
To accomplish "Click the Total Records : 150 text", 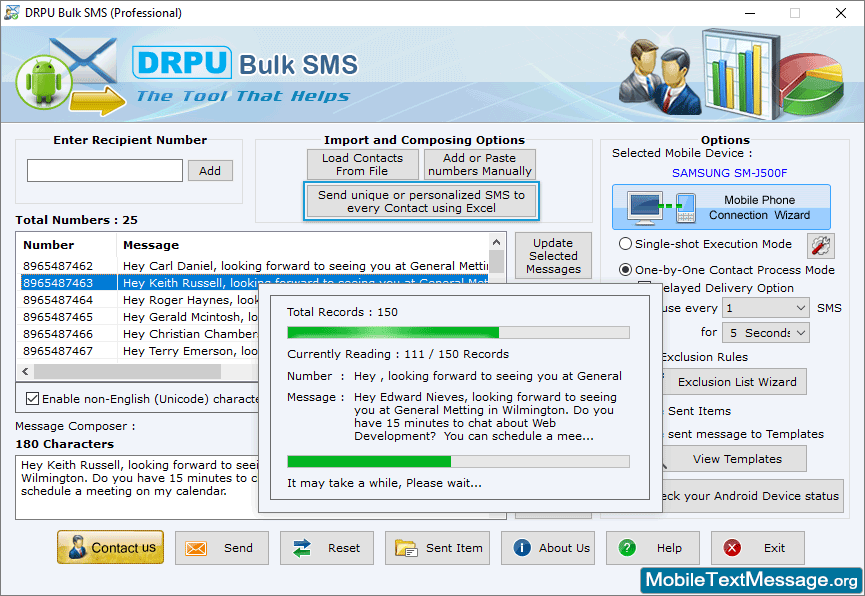I will pos(342,312).
